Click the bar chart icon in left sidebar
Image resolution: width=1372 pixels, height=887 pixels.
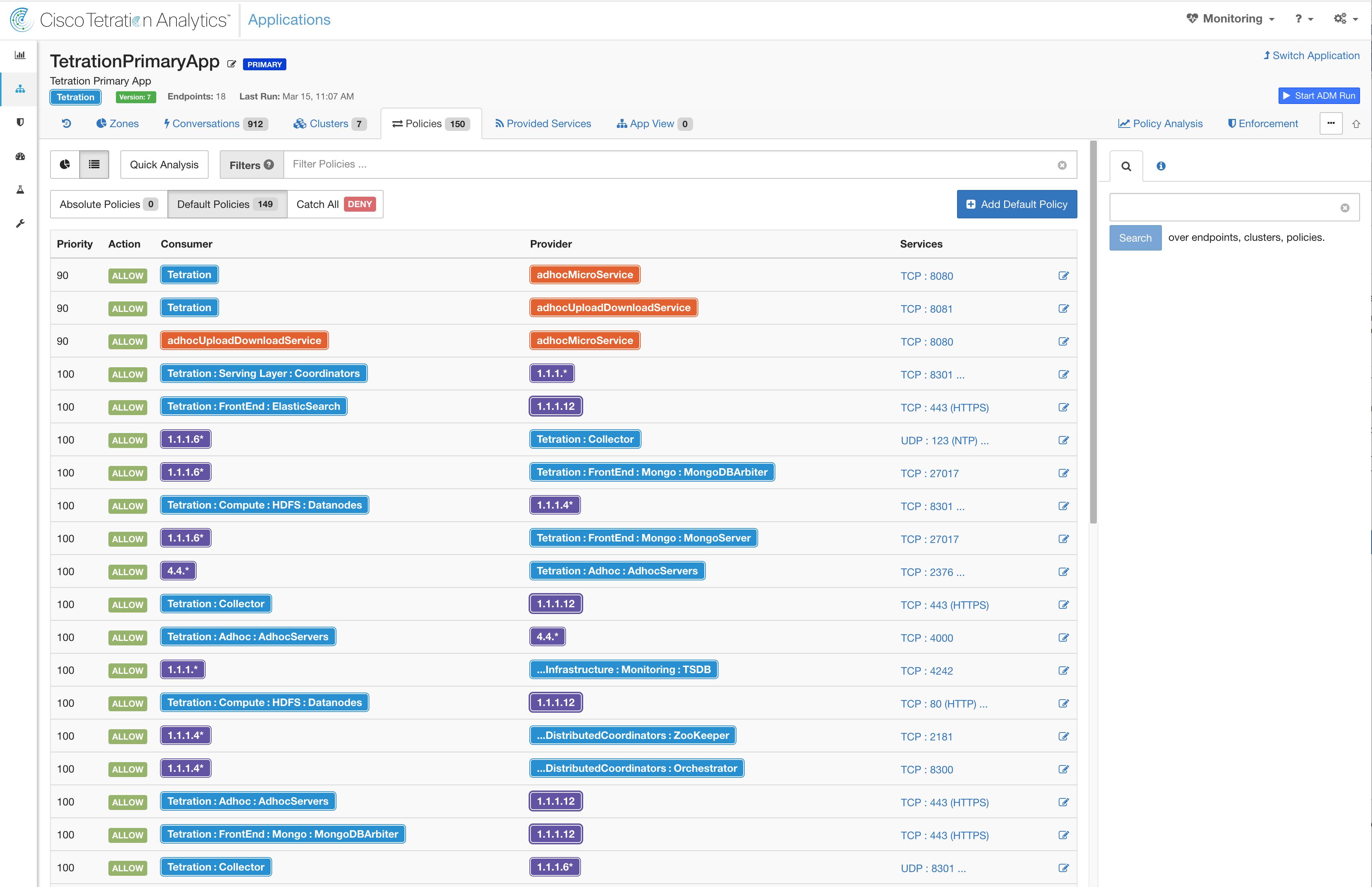pos(20,55)
